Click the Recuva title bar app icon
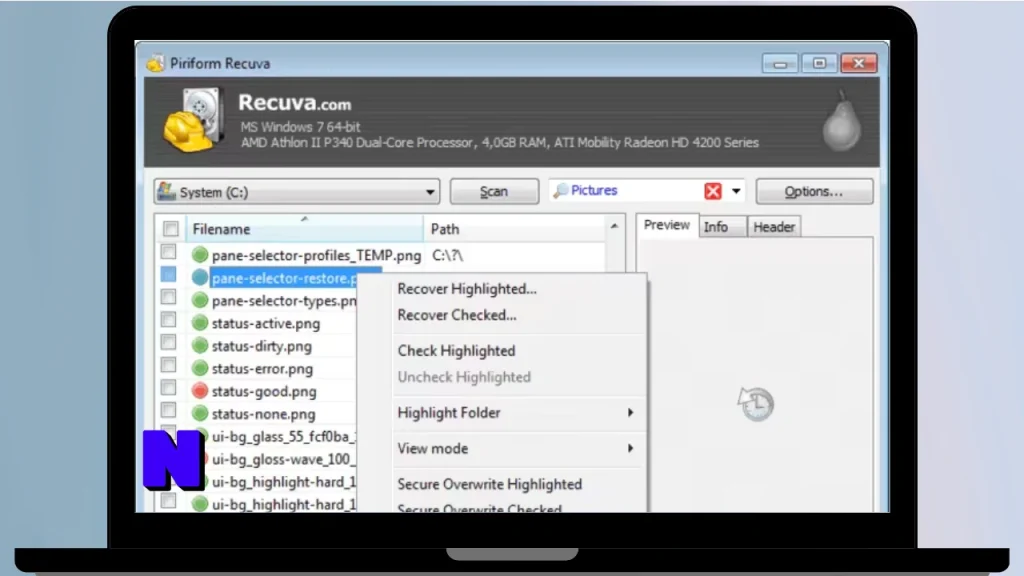The width and height of the screenshot is (1024, 576). click(155, 63)
